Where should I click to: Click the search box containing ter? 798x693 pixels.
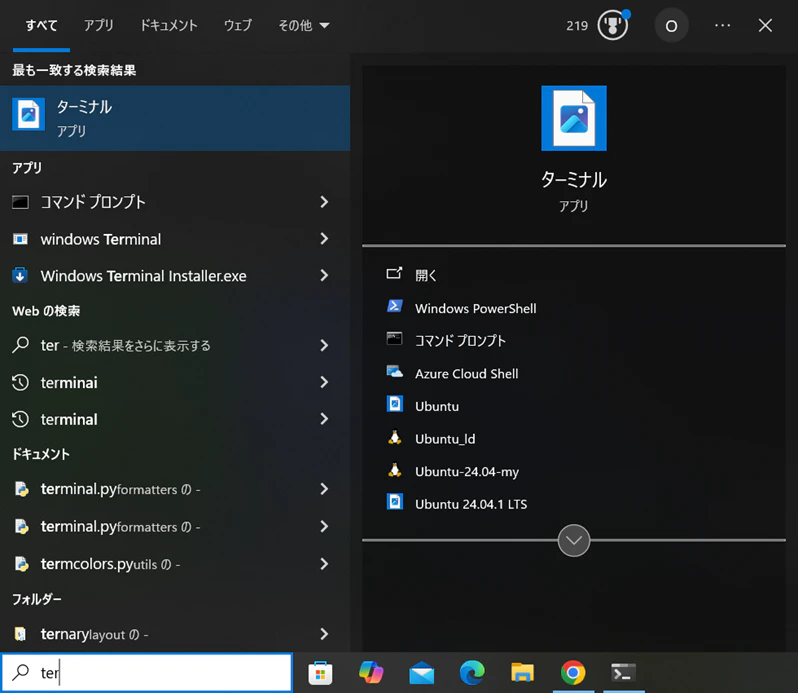(147, 673)
